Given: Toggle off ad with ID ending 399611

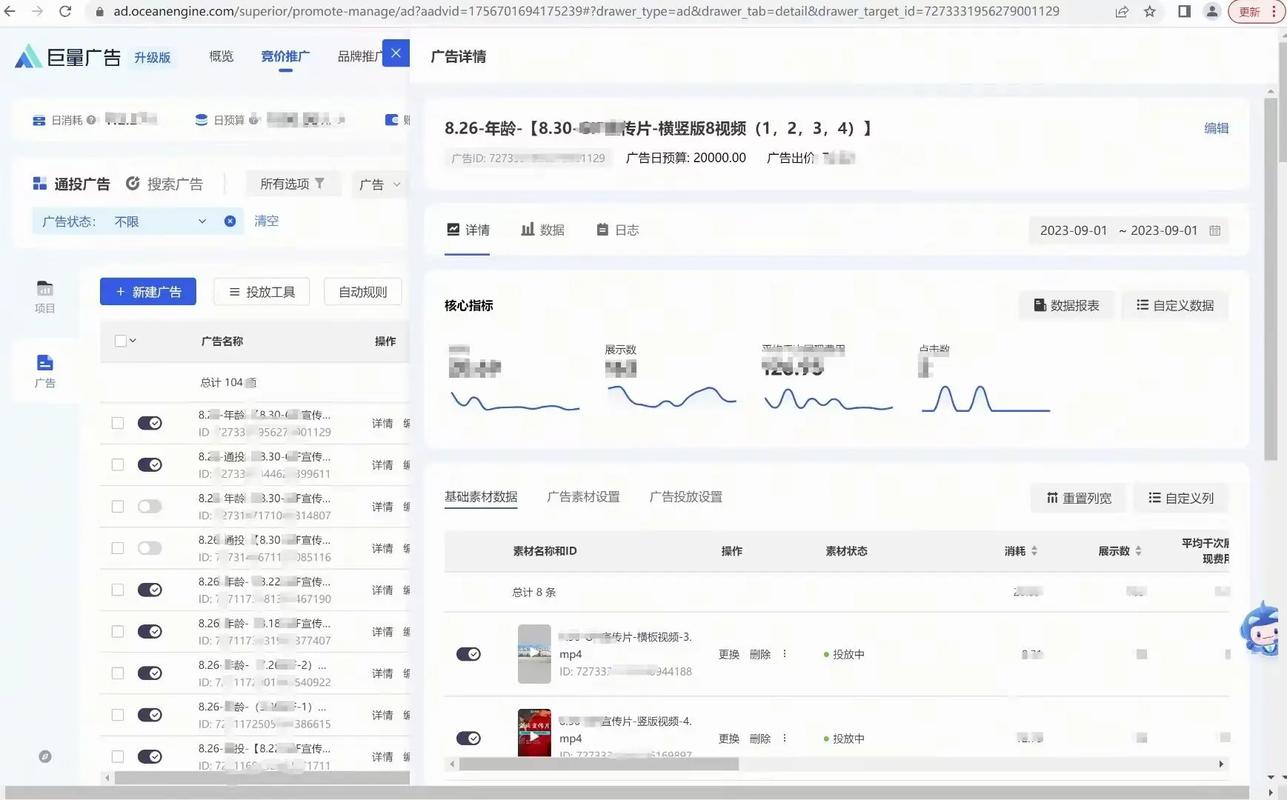Looking at the screenshot, I should 149,465.
